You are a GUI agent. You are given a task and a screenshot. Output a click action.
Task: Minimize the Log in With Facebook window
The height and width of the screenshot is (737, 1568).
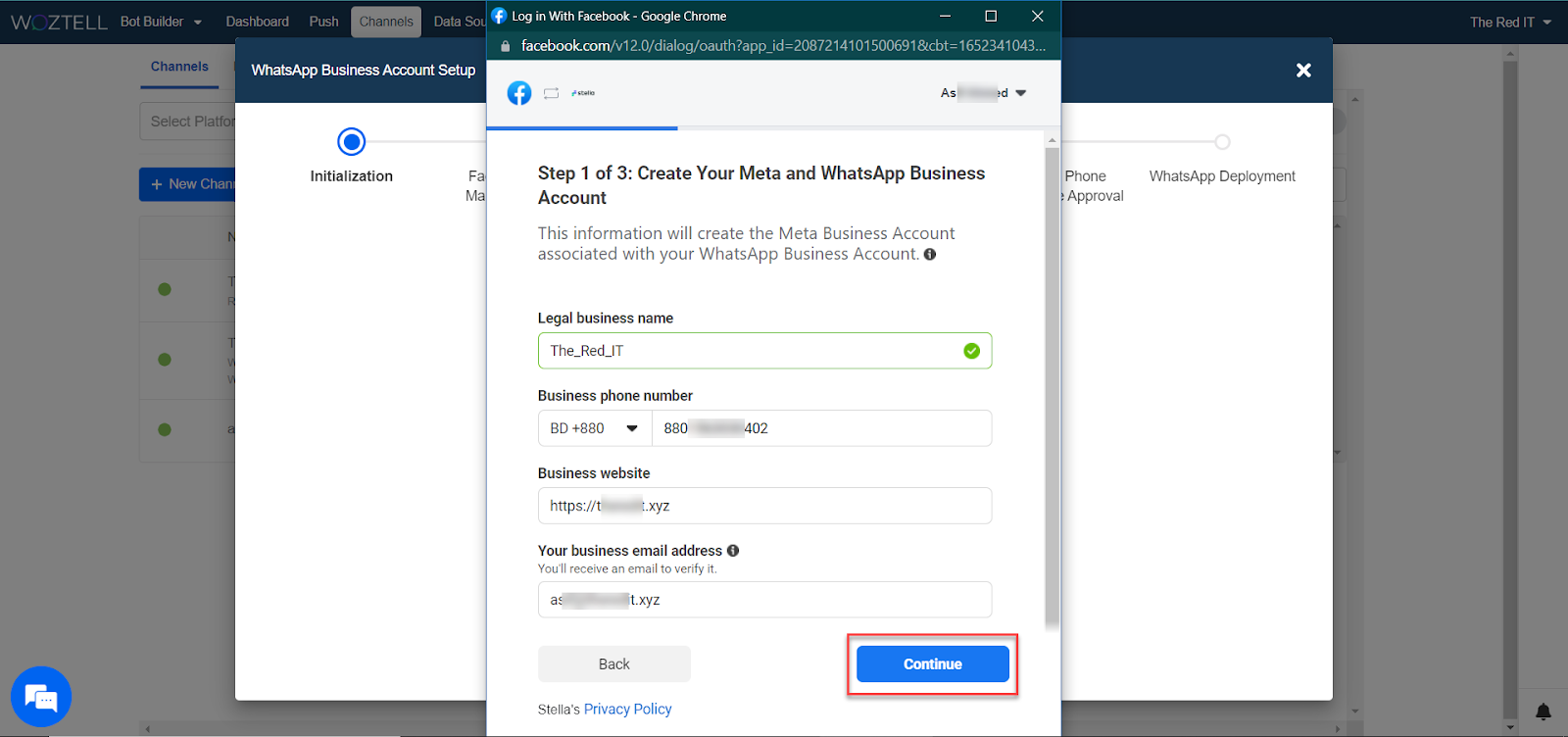coord(945,16)
